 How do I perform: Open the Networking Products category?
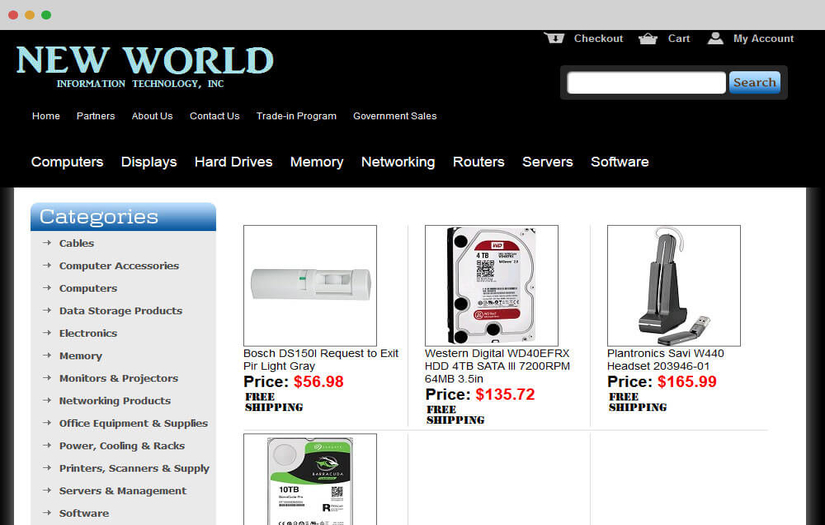115,401
